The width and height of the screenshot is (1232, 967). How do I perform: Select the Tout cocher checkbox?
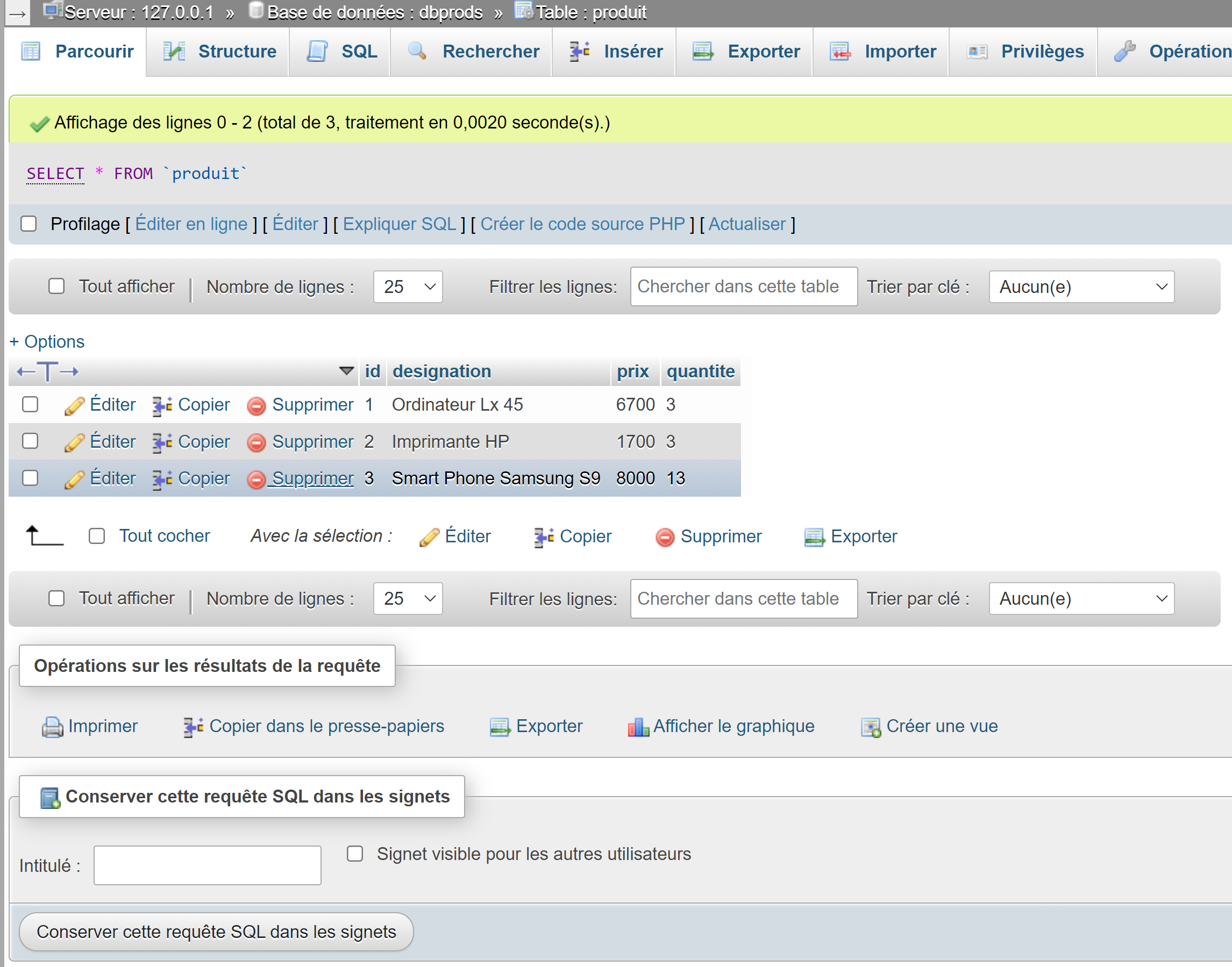(97, 536)
